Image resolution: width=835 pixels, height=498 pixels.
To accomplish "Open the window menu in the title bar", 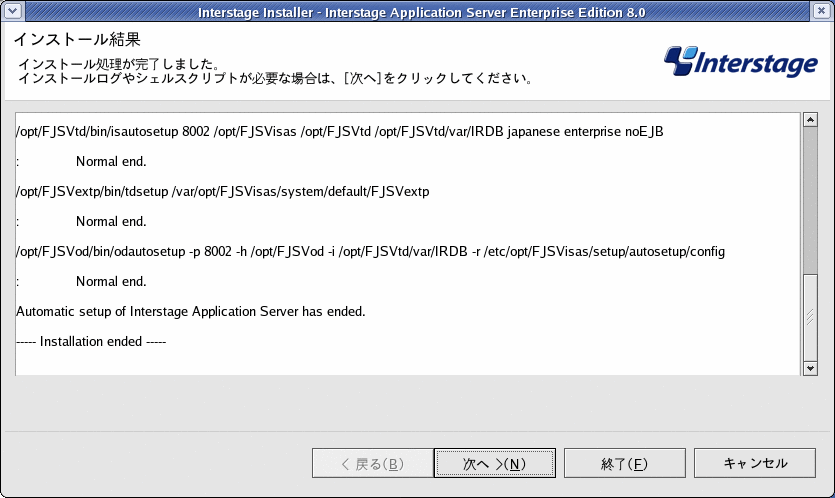I will pyautogui.click(x=12, y=11).
